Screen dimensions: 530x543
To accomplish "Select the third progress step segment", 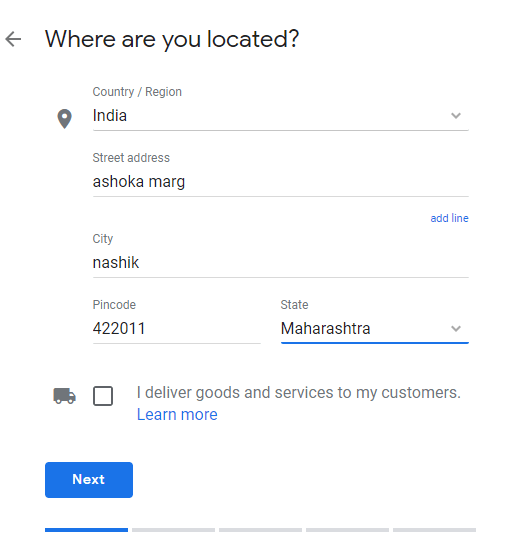I will (x=260, y=530).
